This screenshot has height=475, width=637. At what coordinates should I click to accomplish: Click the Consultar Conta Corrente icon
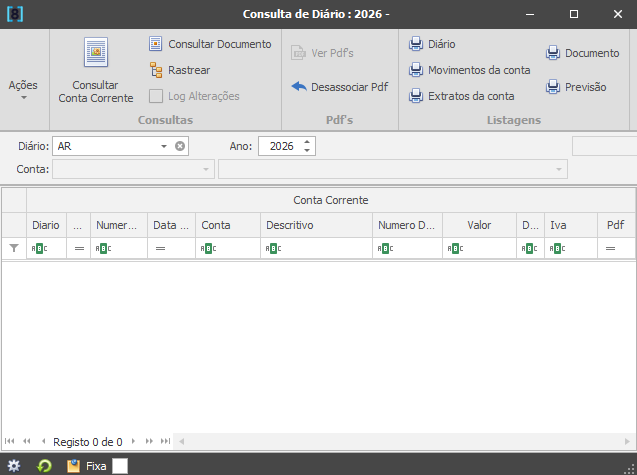pyautogui.click(x=96, y=53)
